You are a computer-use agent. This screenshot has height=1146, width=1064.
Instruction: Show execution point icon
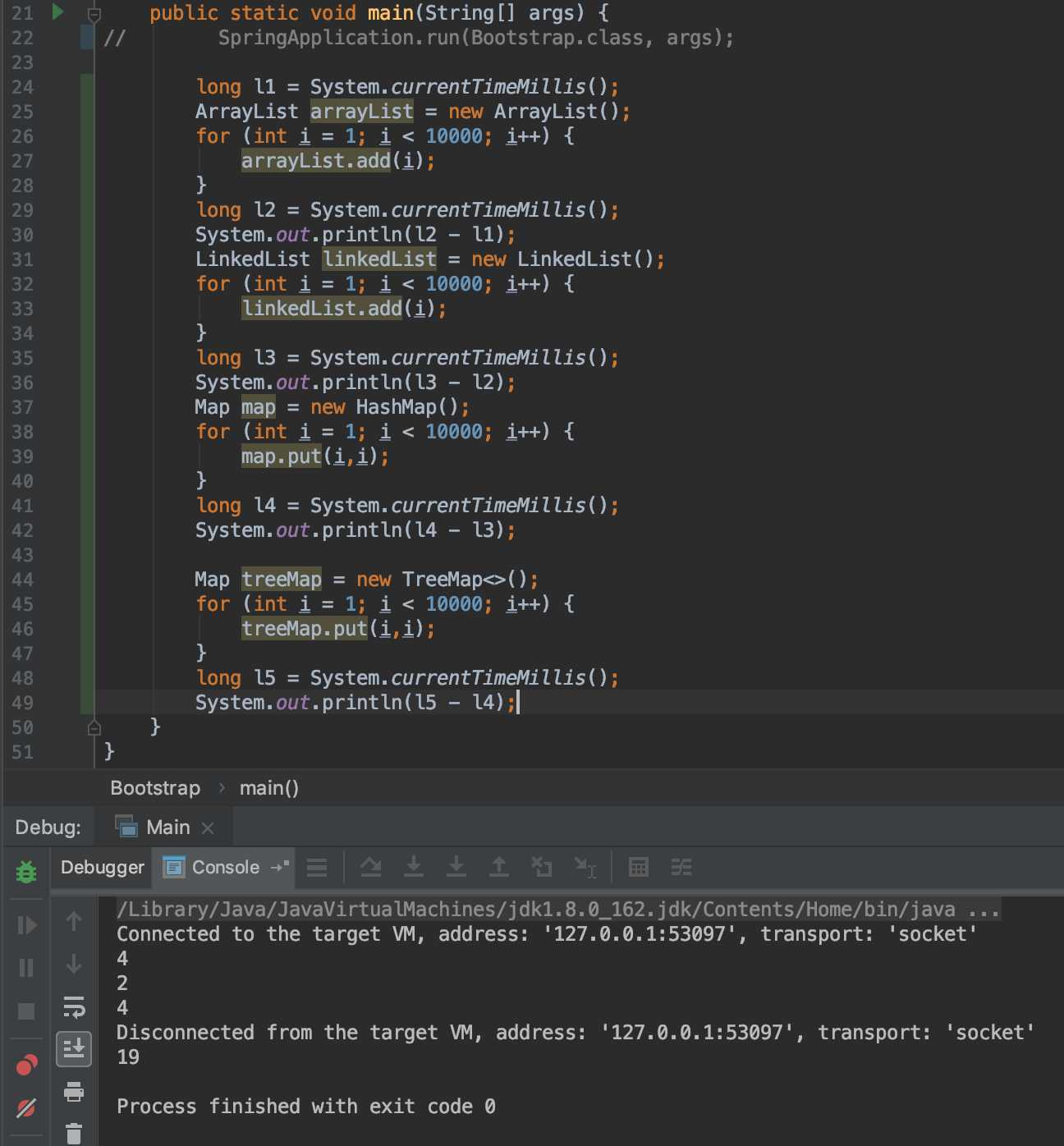tap(317, 868)
